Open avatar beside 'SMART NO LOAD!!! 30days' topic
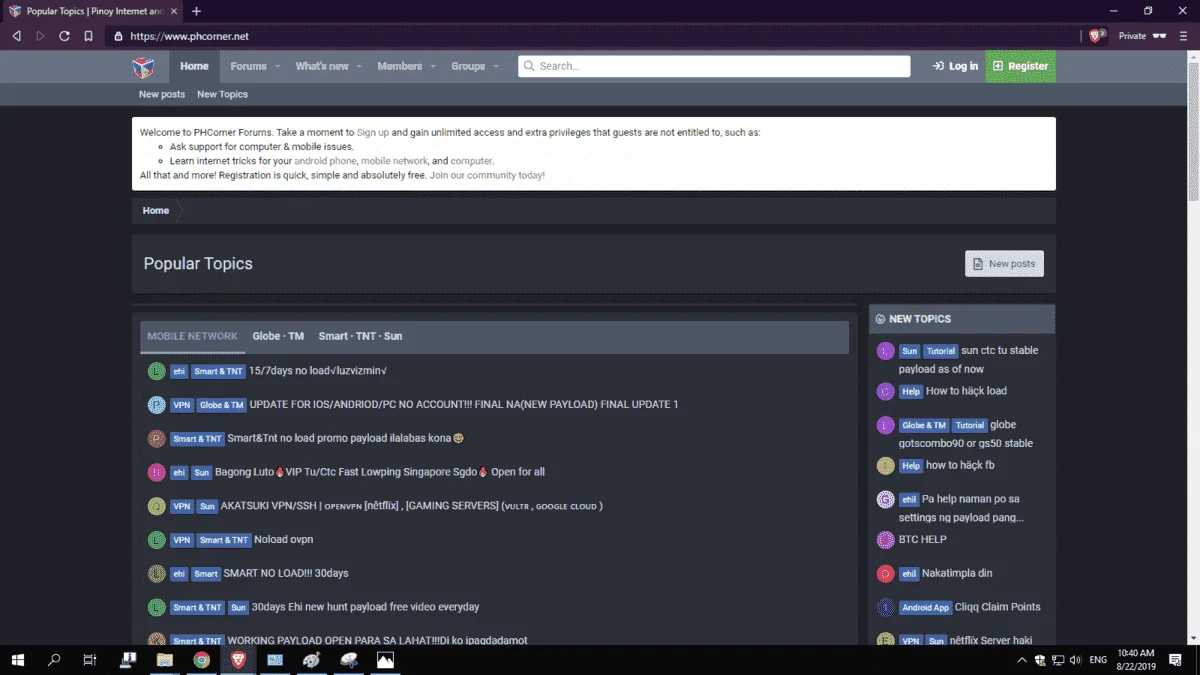The width and height of the screenshot is (1200, 675). point(157,573)
